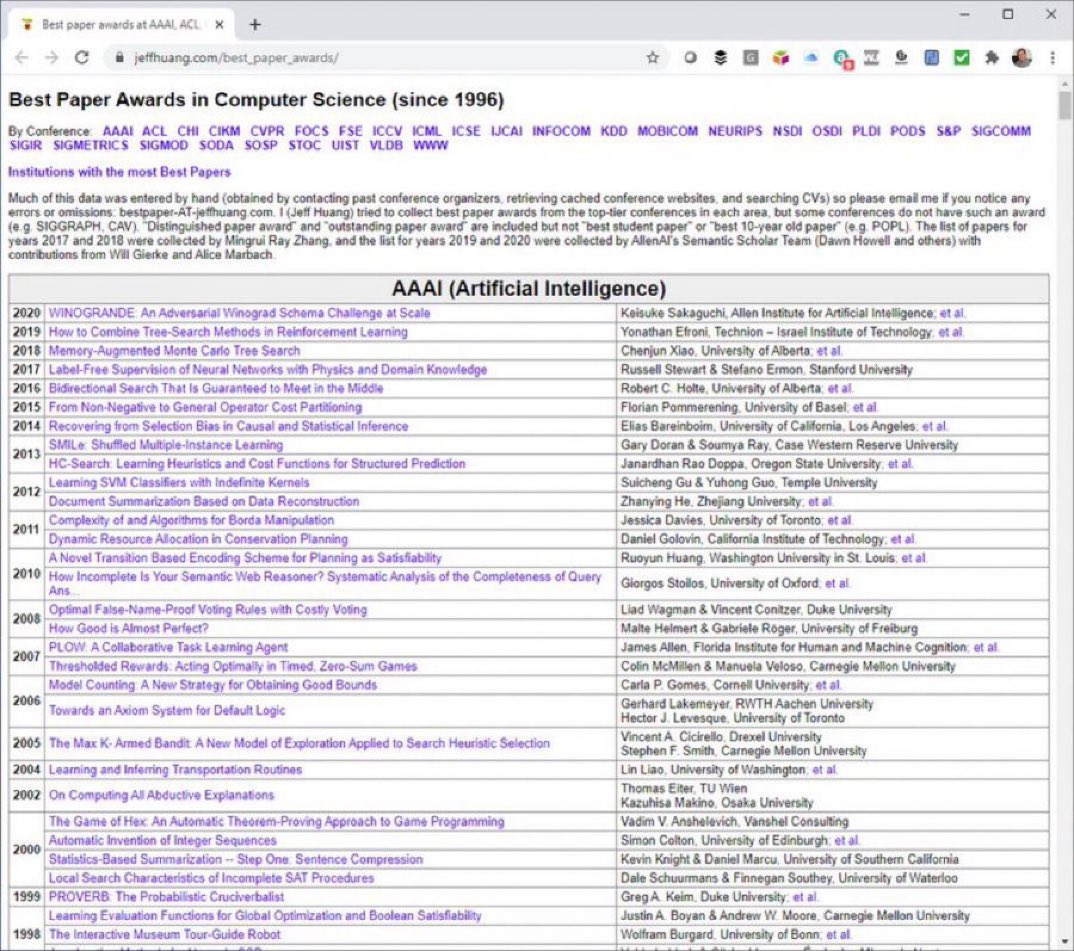
Task: Open On Computing All Abductive Explanations paper
Action: point(161,795)
